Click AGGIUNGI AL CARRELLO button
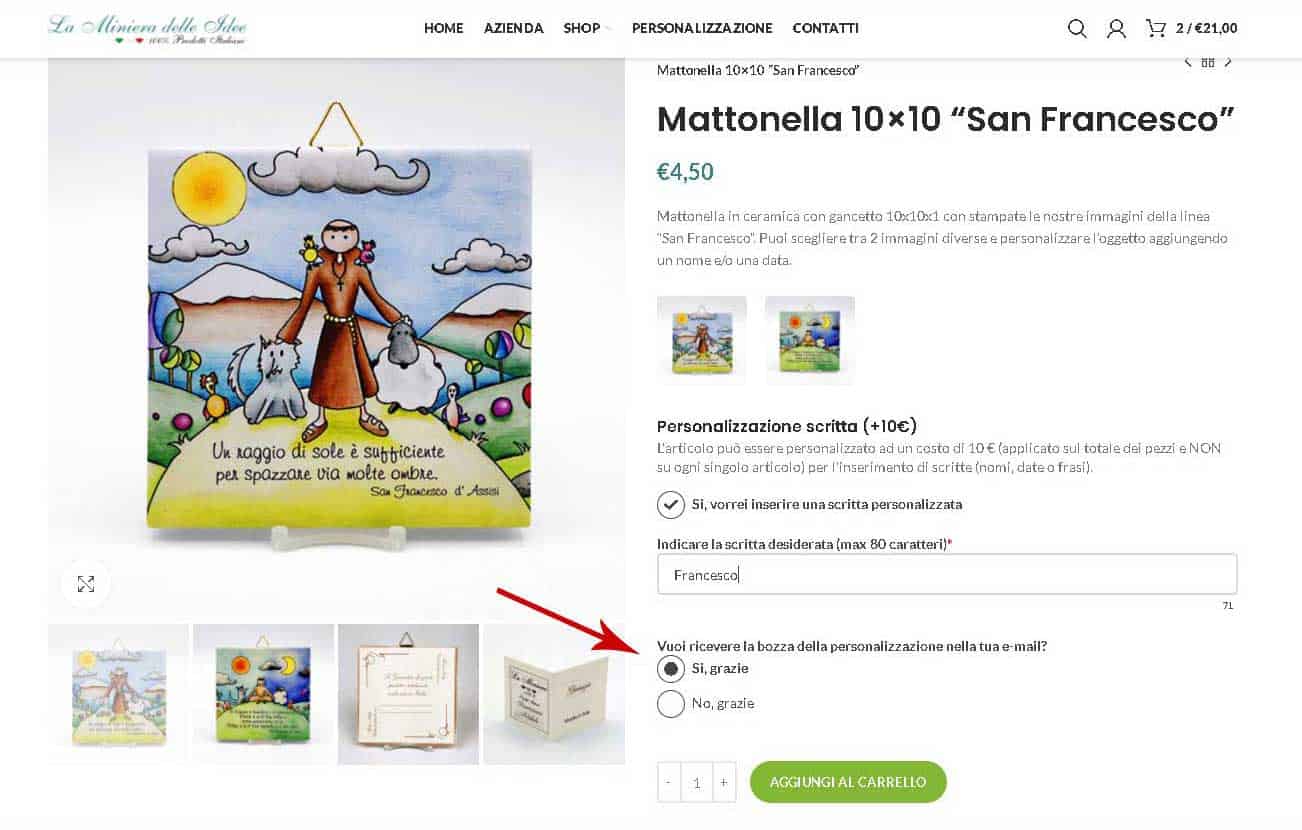The image size is (1302, 830). [848, 782]
